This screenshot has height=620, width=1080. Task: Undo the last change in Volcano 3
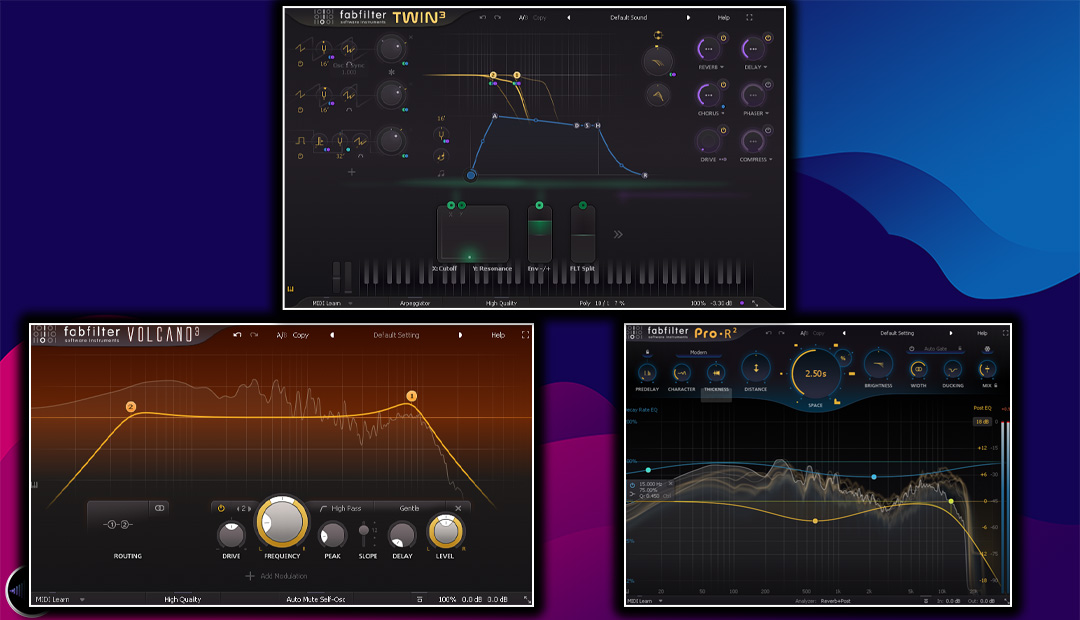237,335
